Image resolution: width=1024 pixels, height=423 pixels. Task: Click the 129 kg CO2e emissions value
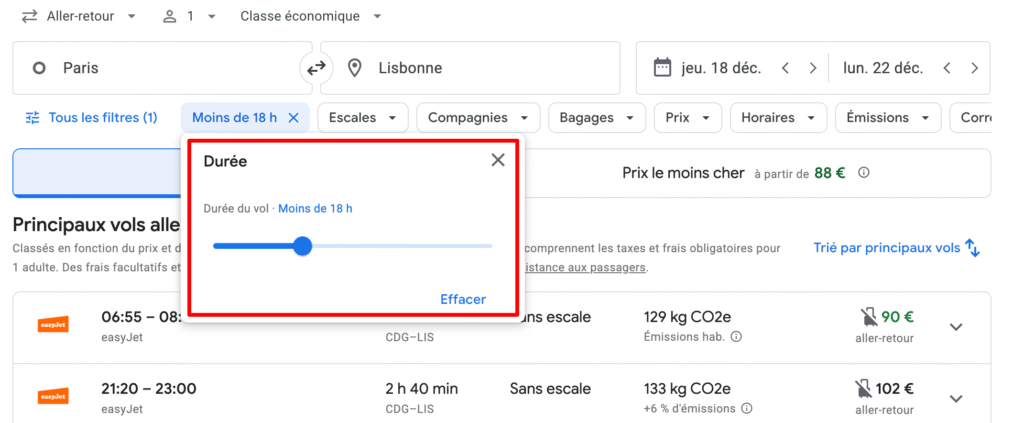point(687,317)
